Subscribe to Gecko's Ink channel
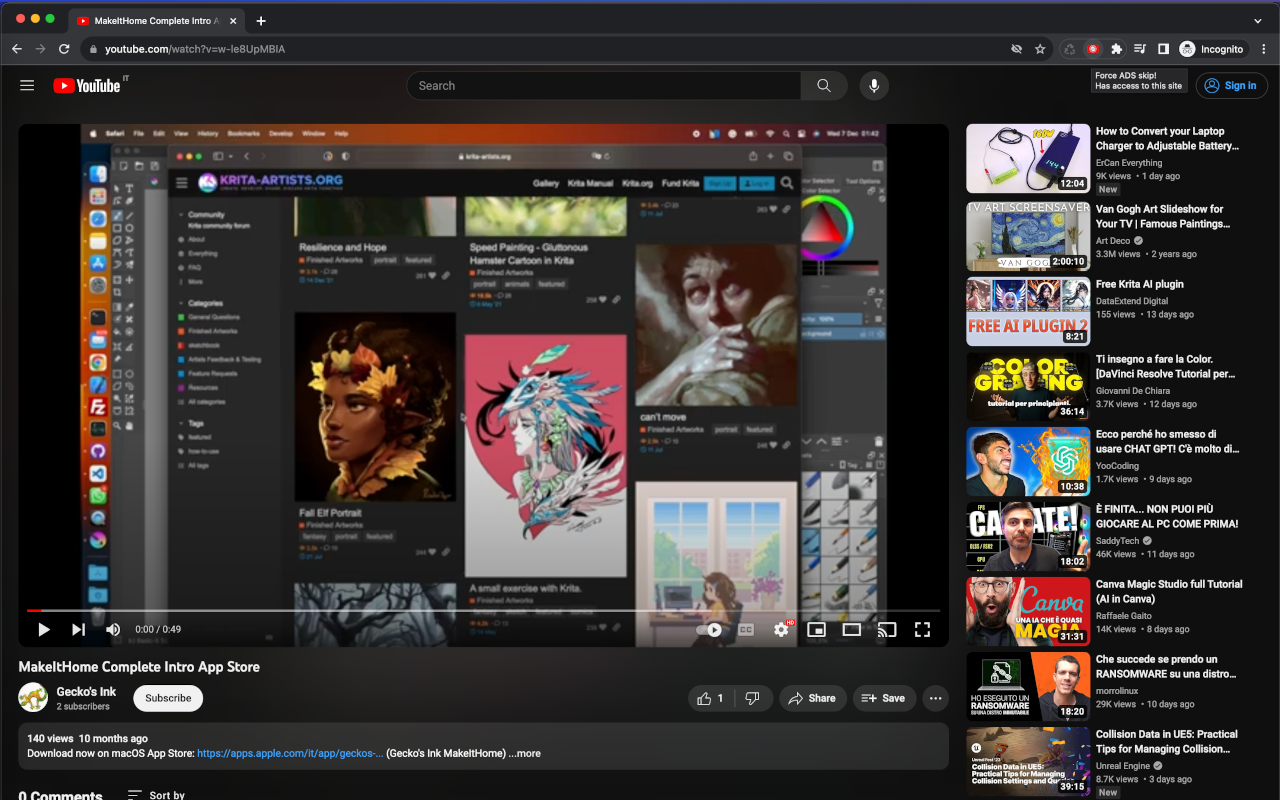The image size is (1280, 800). tap(168, 698)
